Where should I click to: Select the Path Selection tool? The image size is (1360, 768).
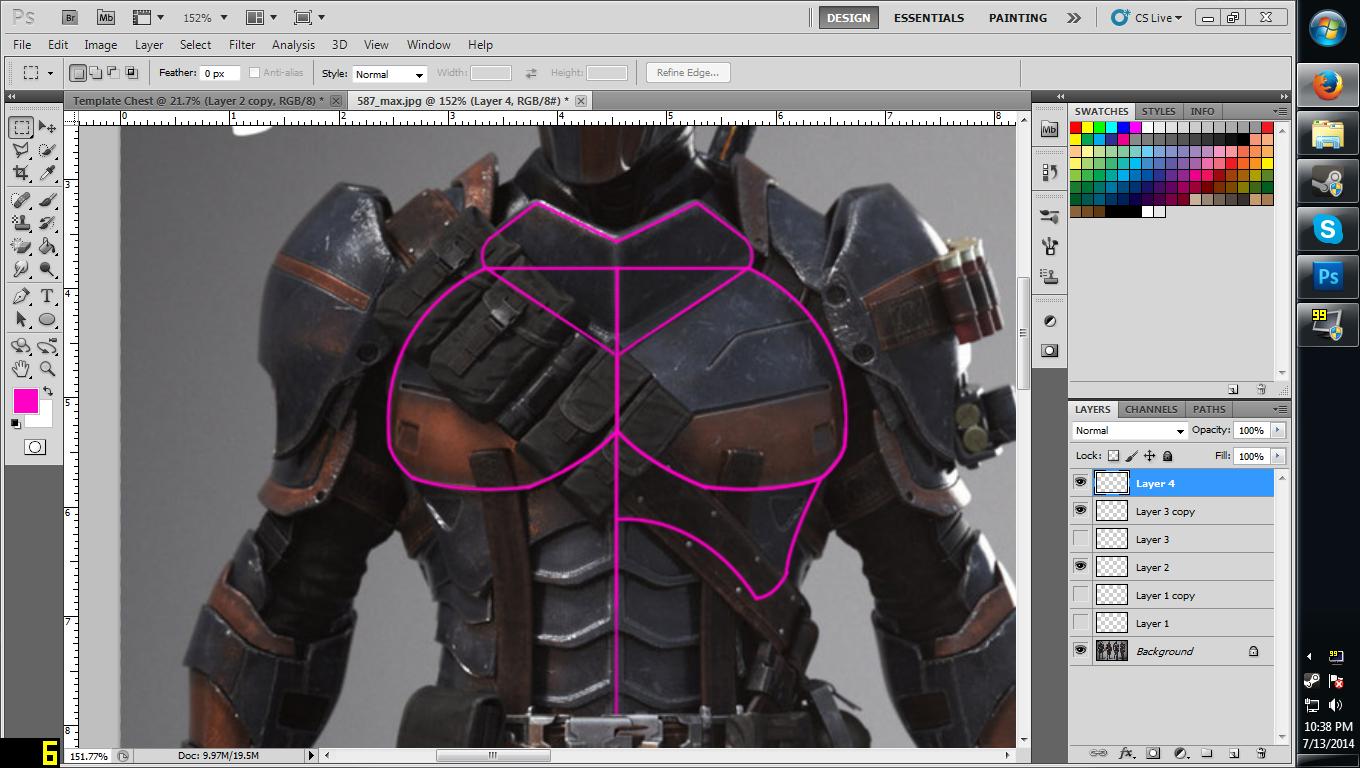[x=21, y=320]
